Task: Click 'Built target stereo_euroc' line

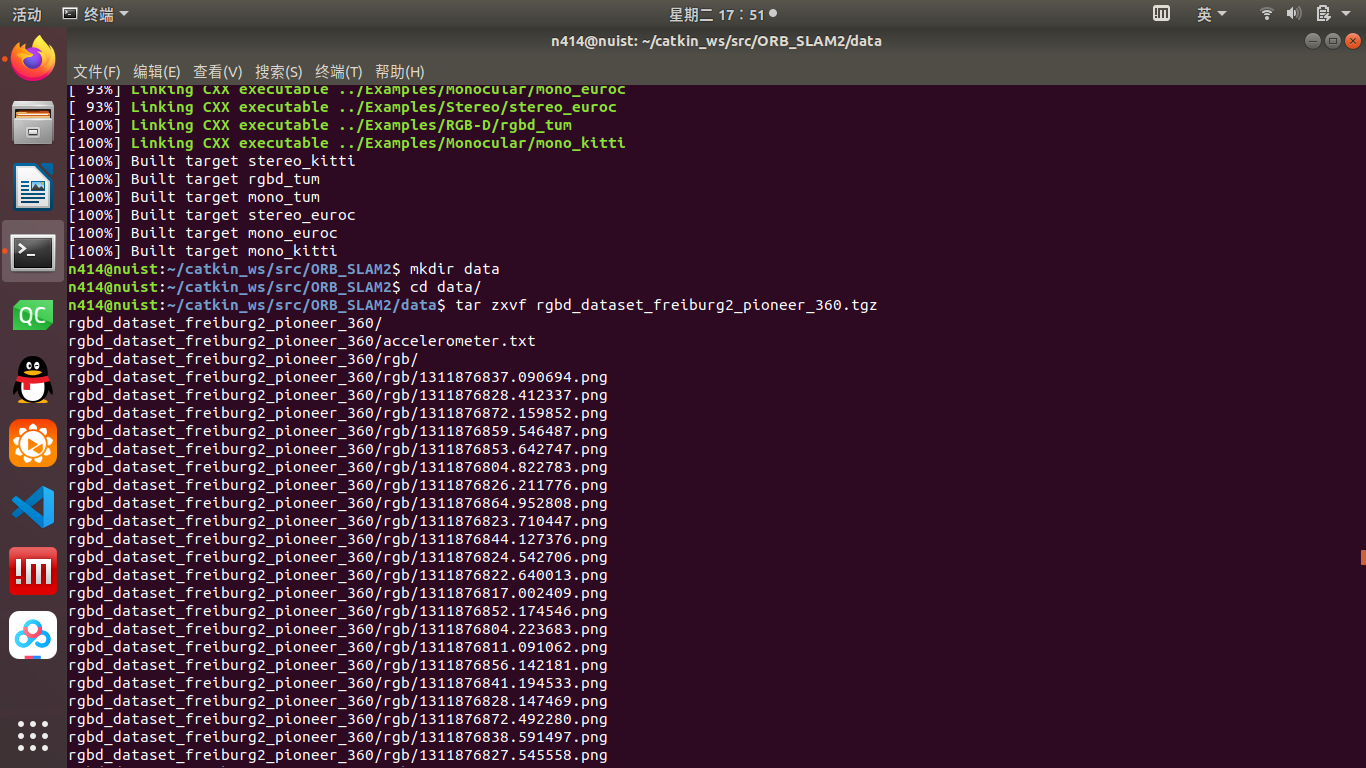Action: pos(212,215)
